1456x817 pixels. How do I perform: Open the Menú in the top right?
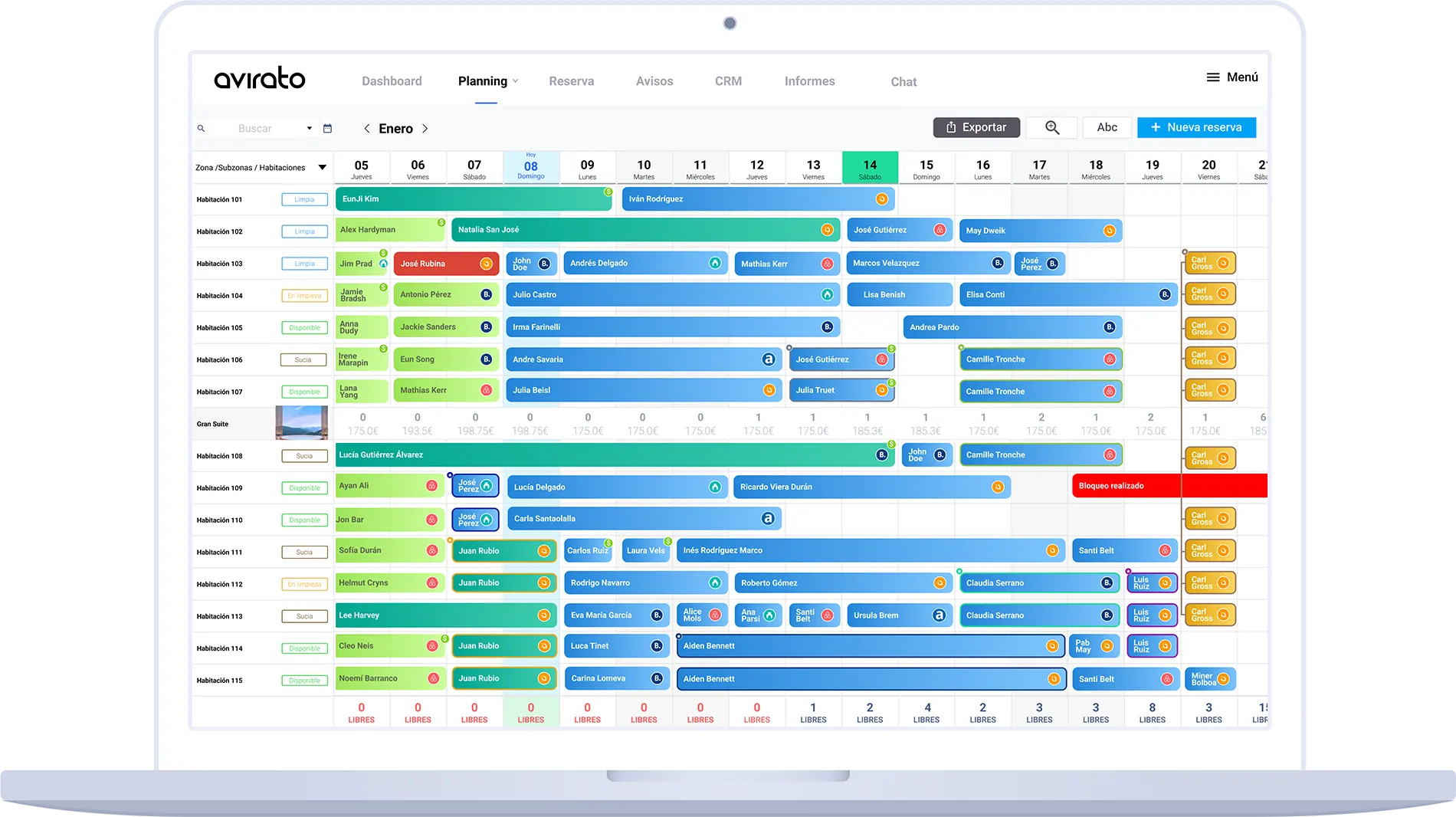click(1231, 77)
